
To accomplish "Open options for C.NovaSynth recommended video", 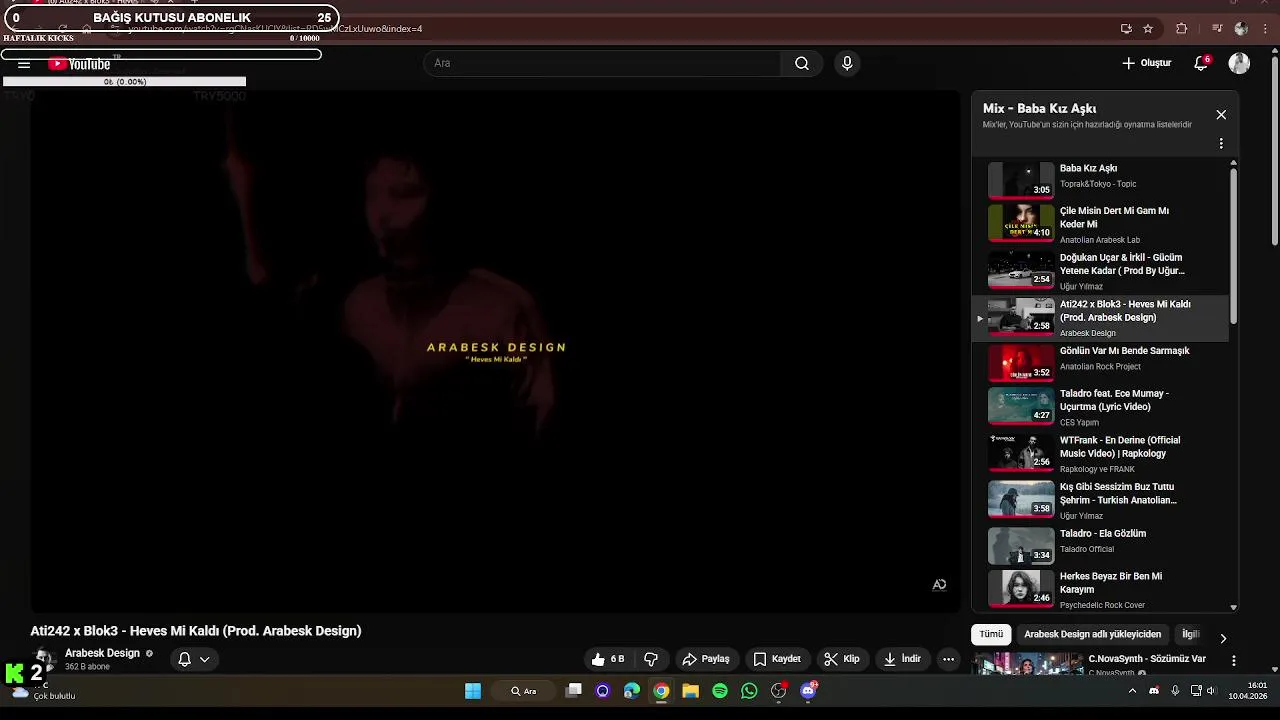I will pos(1233,661).
